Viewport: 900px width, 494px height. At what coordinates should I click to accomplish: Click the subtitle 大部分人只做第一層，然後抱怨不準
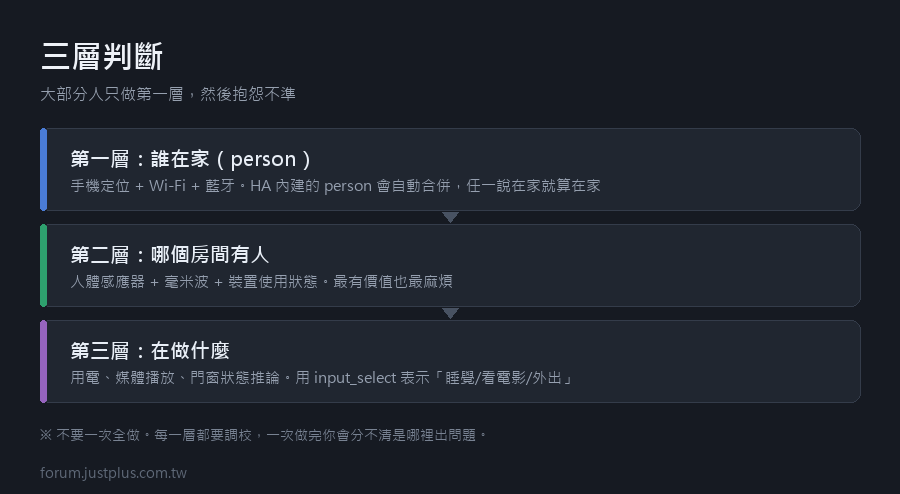tap(168, 94)
